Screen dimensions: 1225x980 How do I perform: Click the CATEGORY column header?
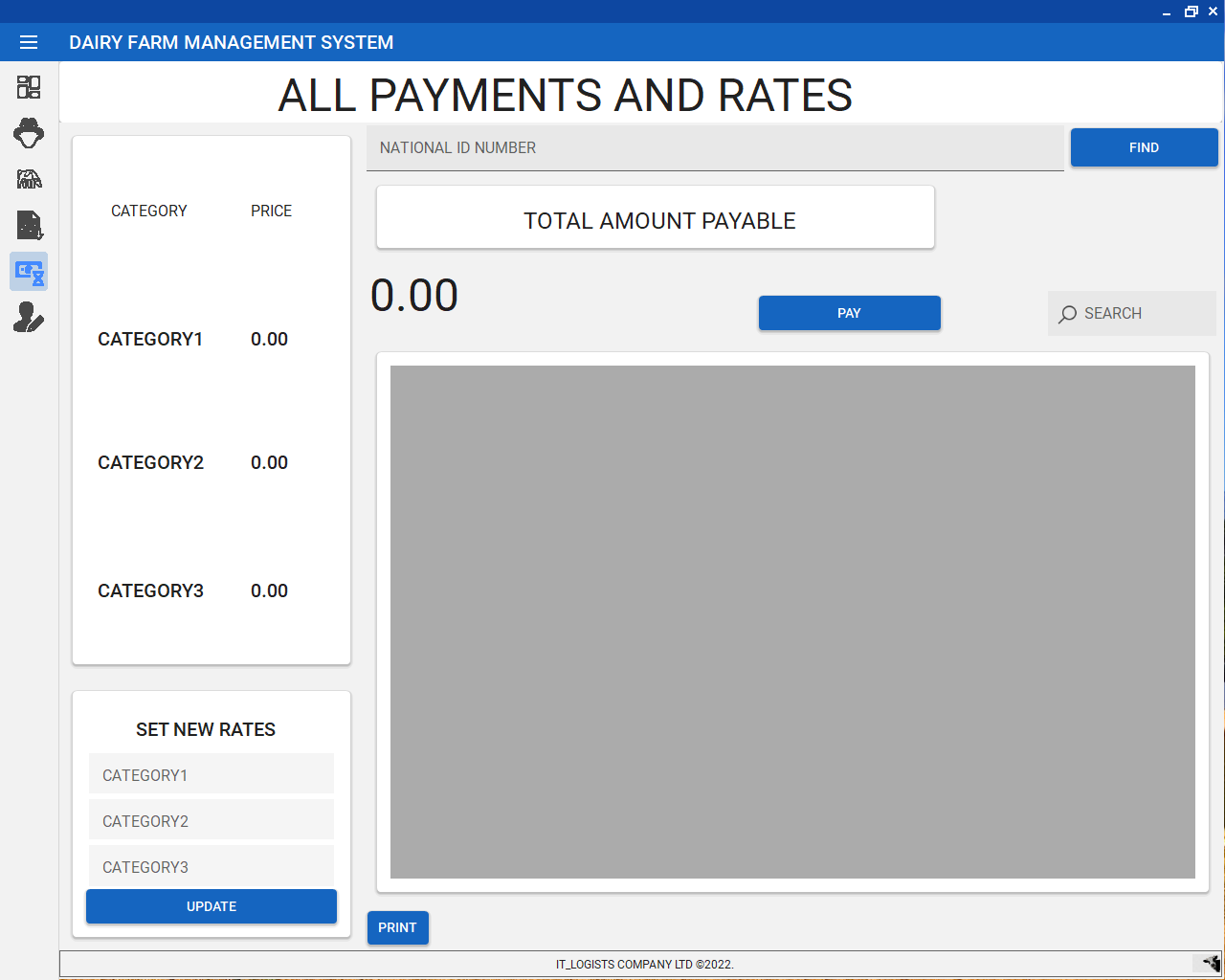(x=148, y=211)
